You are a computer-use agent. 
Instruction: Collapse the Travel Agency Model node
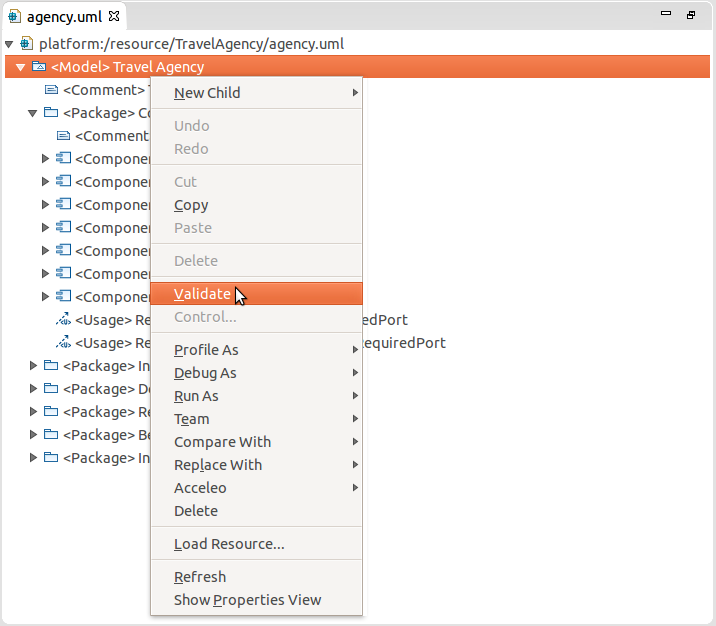pyautogui.click(x=20, y=67)
